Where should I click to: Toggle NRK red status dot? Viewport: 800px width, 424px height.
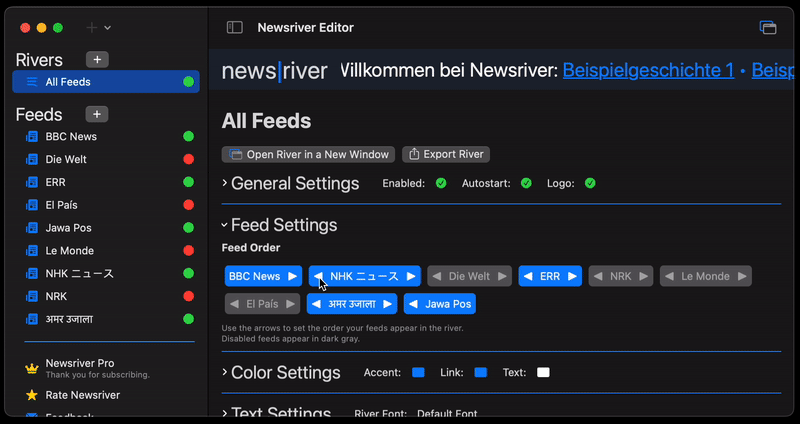coord(189,296)
